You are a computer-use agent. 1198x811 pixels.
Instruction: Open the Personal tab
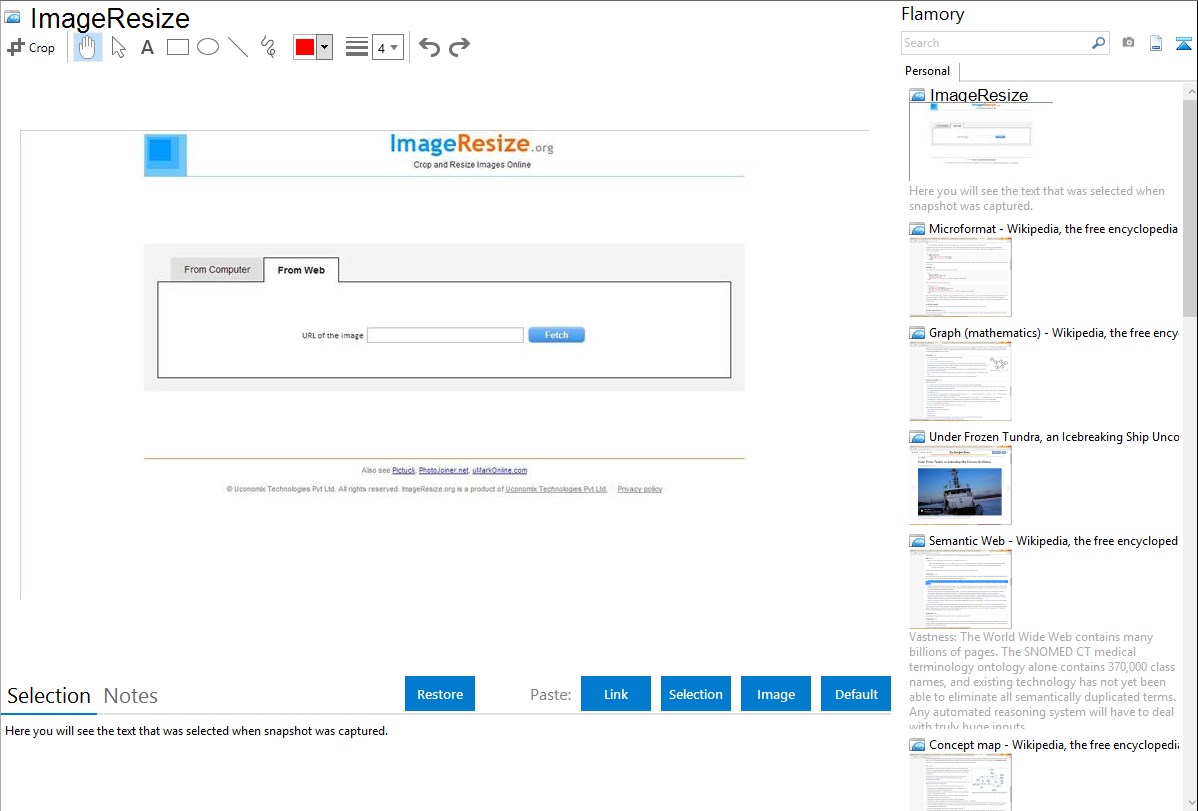tap(928, 71)
